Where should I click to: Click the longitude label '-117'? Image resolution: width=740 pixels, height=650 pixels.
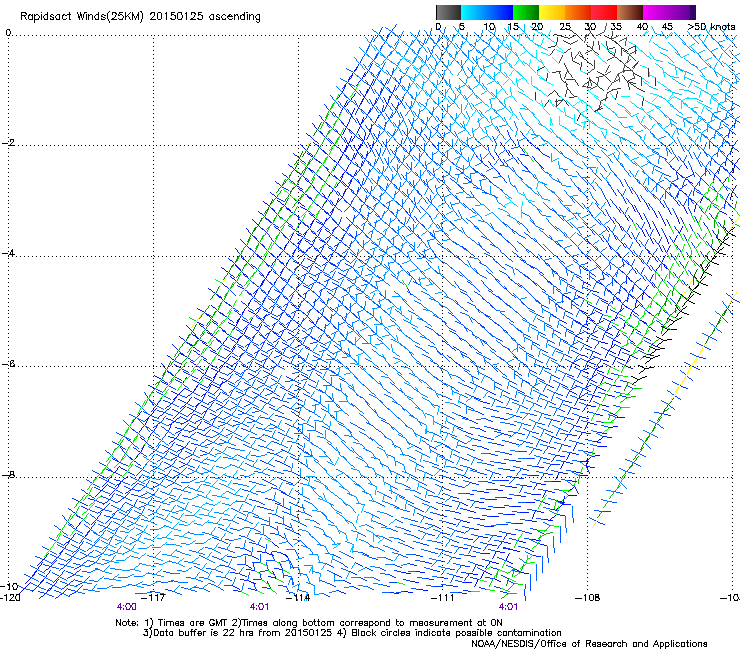153,597
